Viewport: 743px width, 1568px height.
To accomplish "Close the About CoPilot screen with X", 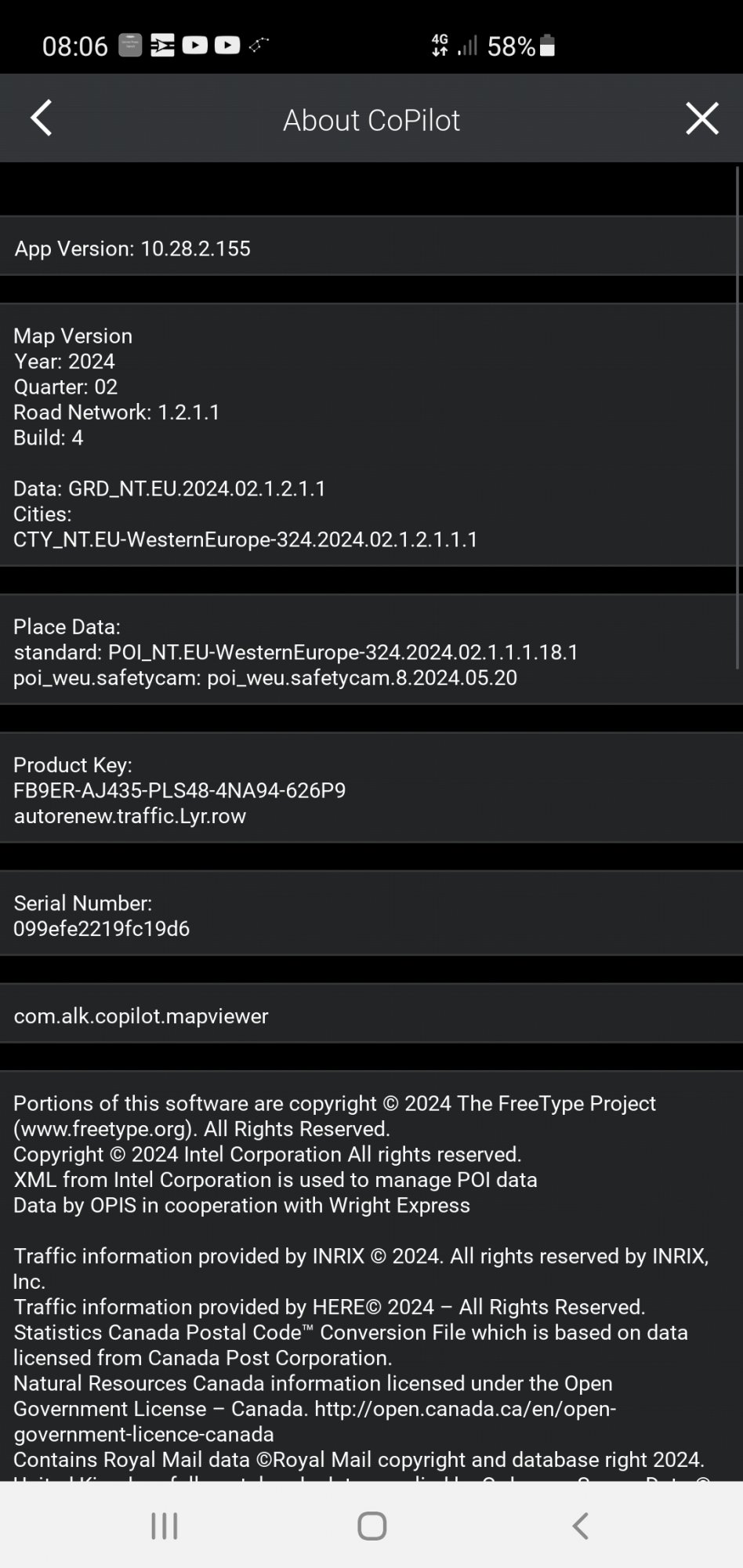I will (x=701, y=118).
